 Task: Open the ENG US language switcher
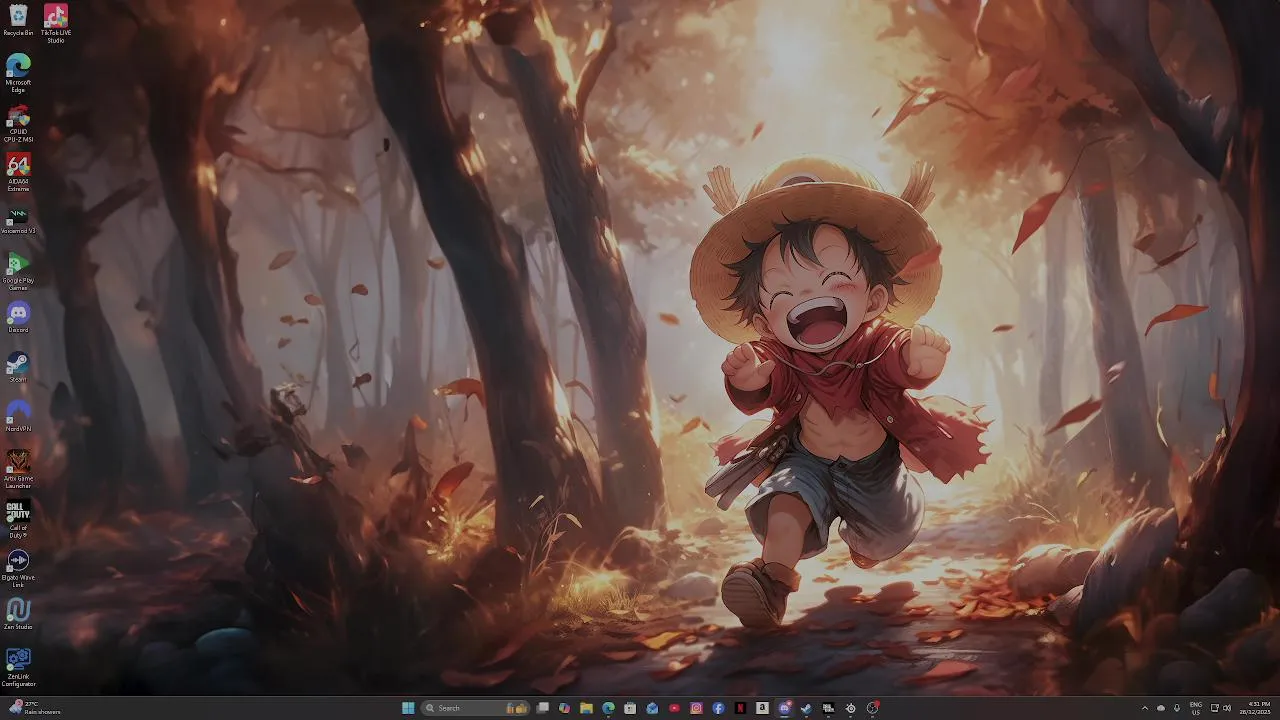coord(1196,708)
